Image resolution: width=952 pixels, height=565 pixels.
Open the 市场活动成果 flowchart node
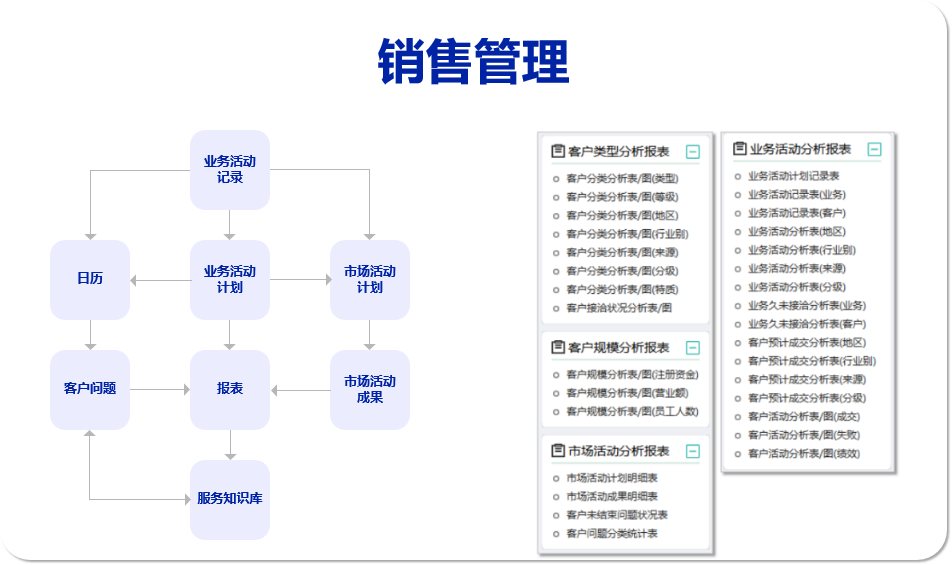[x=370, y=389]
